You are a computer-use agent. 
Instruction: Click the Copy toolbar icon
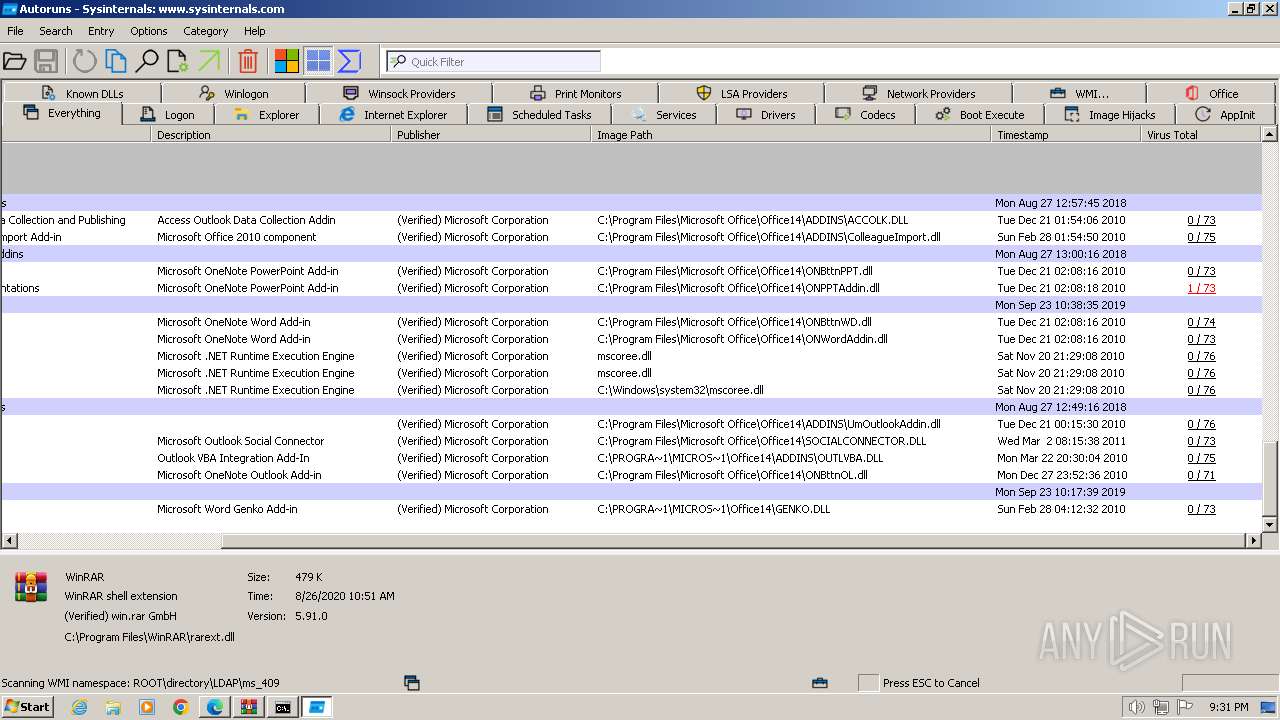pyautogui.click(x=116, y=61)
